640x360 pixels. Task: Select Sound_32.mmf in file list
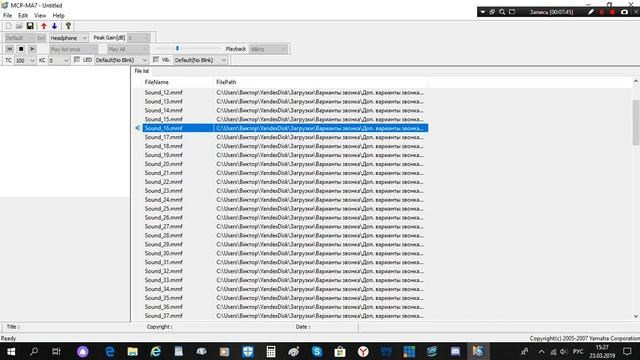pyautogui.click(x=163, y=271)
